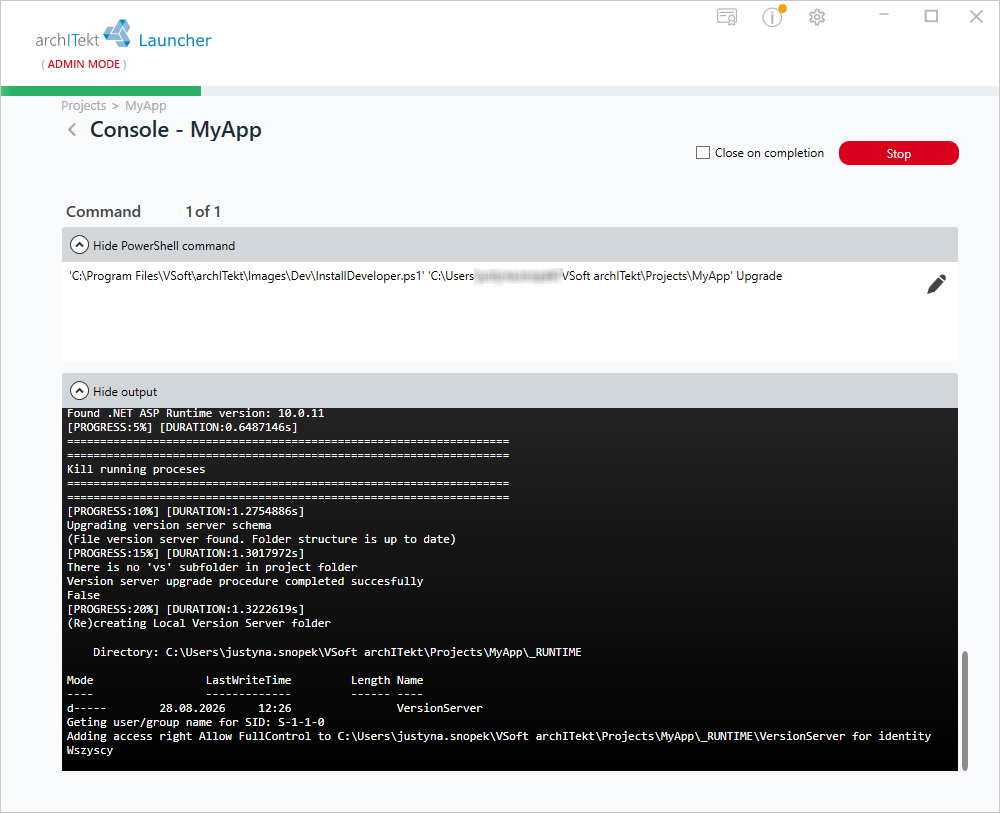Click the 'Kill running proceses' output line
This screenshot has width=1000, height=813.
point(136,469)
